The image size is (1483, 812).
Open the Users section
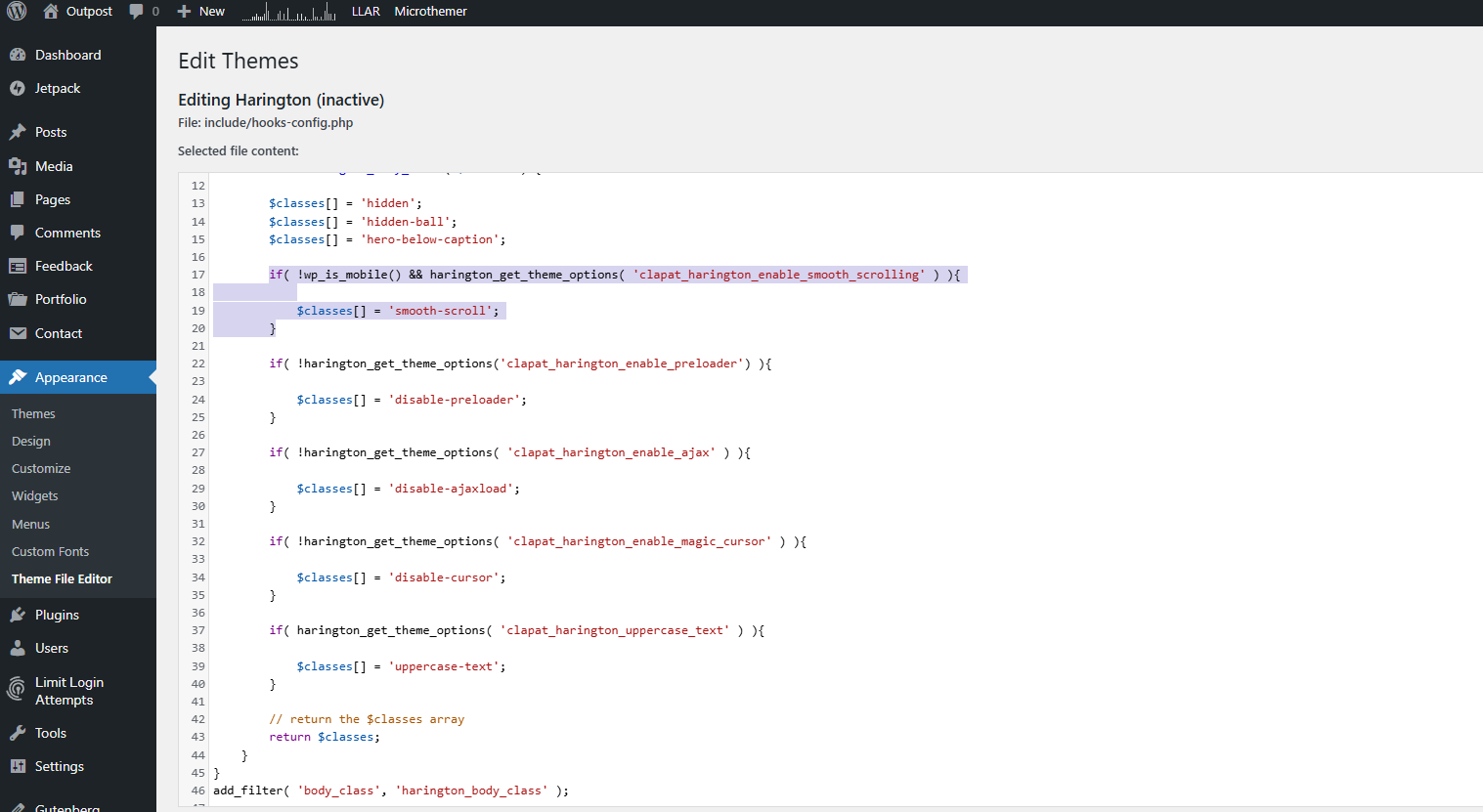52,648
